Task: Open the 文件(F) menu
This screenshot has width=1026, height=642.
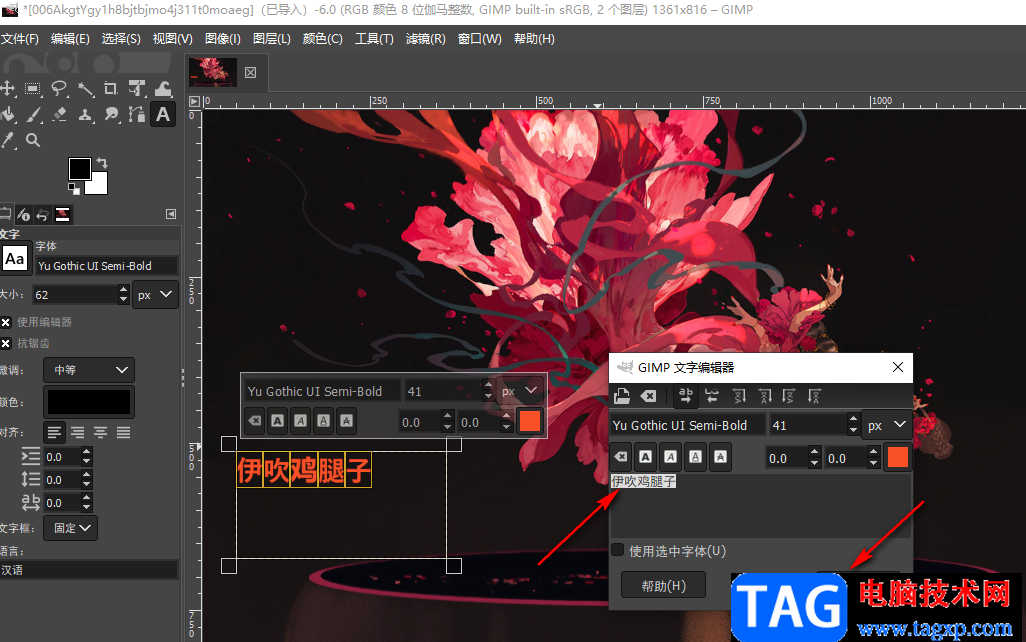Action: pyautogui.click(x=20, y=39)
